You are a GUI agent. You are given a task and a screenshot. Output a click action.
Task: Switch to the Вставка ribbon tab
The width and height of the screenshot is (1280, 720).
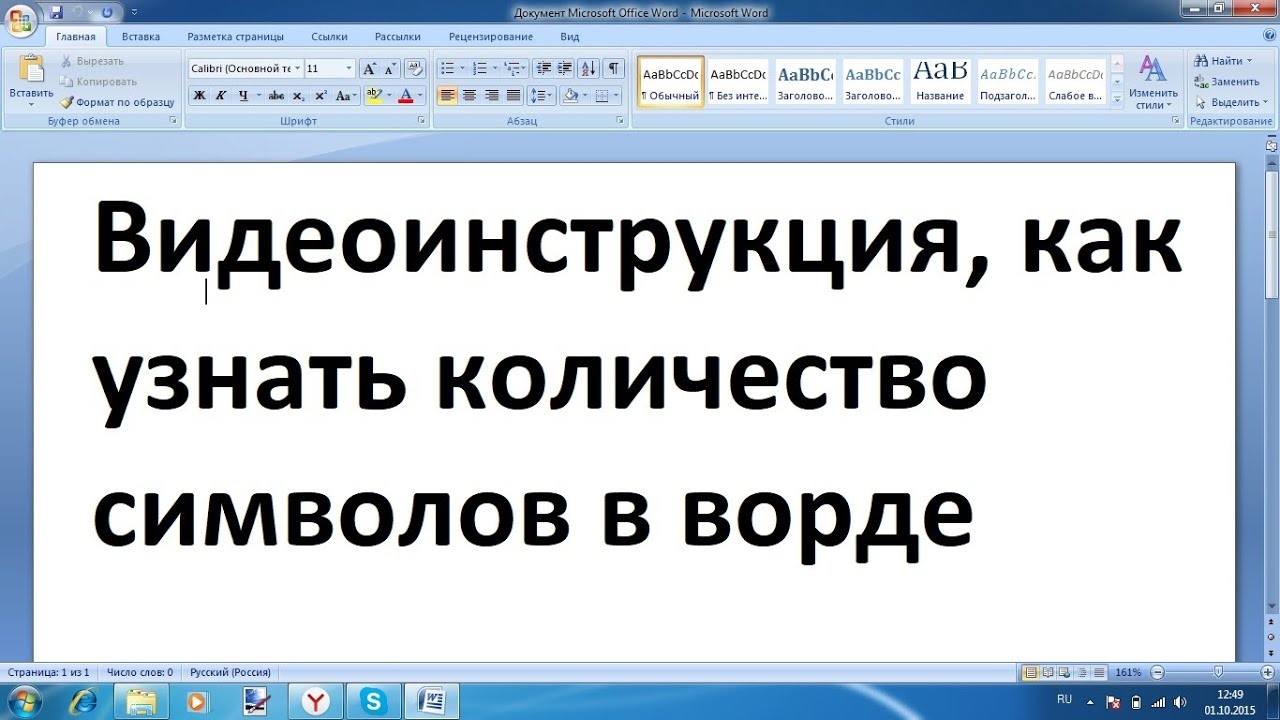pyautogui.click(x=140, y=37)
